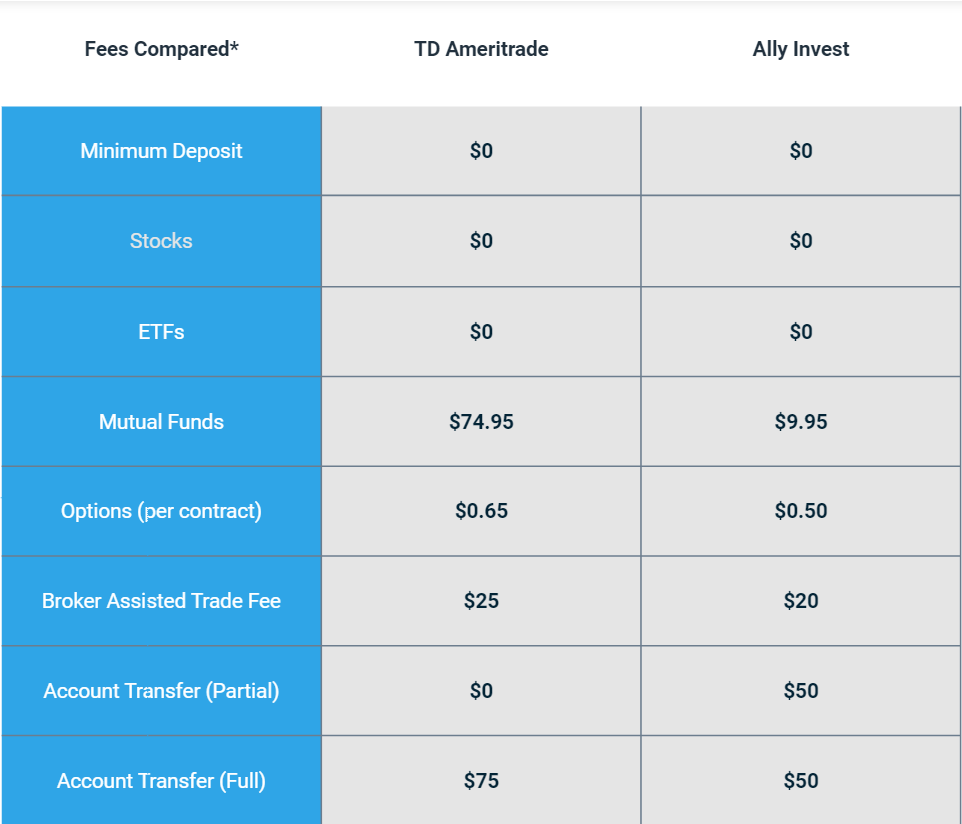Click Ally Invest's $50 partial transfer fee

tap(801, 691)
